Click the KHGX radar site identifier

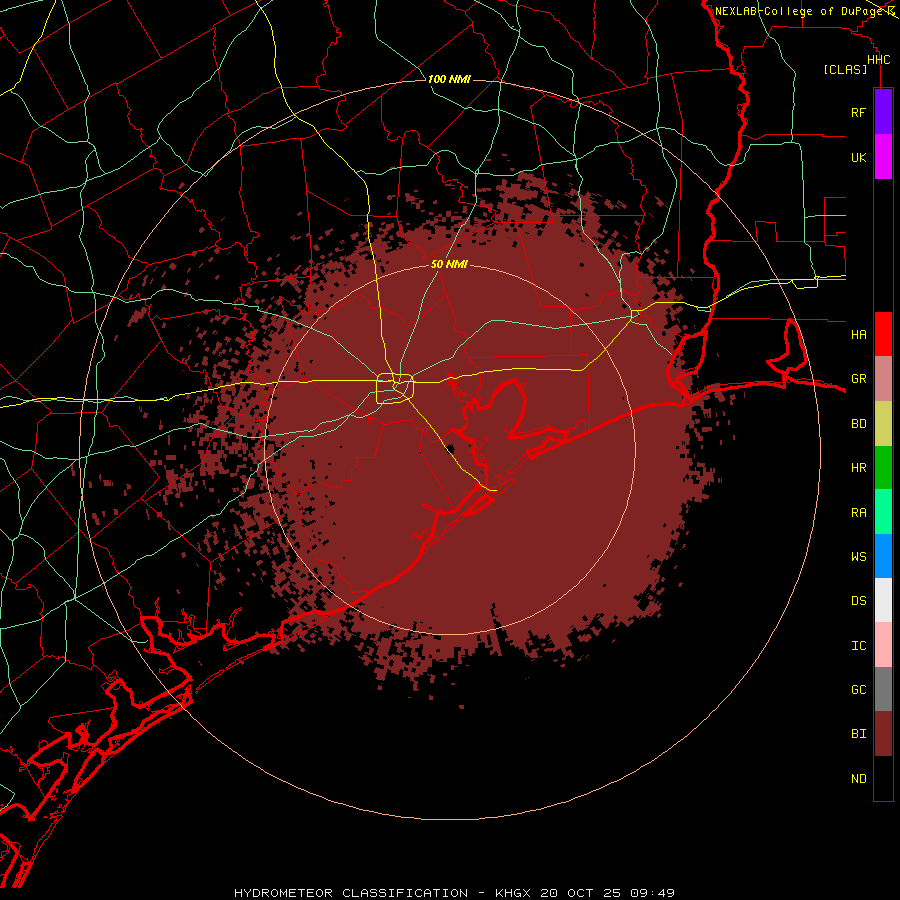pos(514,893)
